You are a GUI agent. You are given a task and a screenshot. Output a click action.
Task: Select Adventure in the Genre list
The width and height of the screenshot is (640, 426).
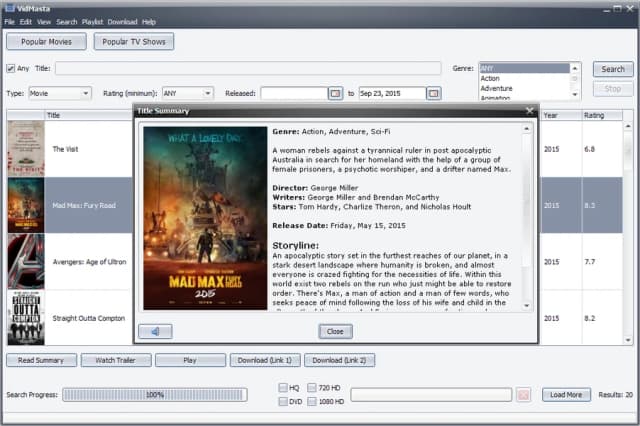coord(524,89)
